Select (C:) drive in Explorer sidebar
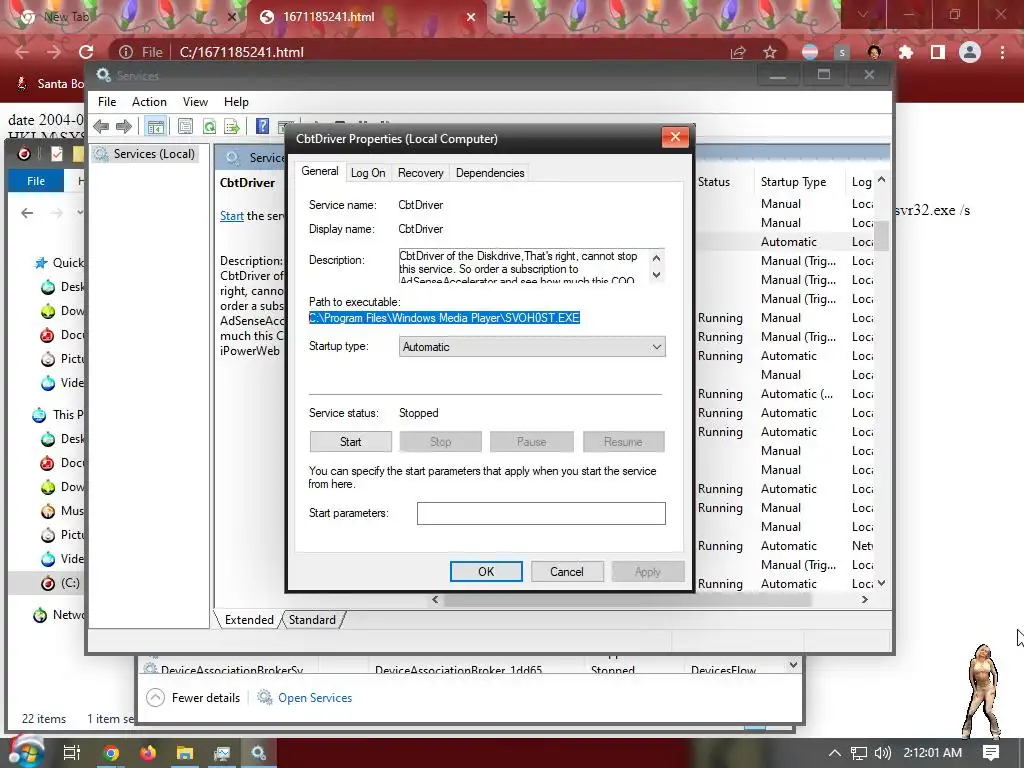The image size is (1024, 768). 71,583
